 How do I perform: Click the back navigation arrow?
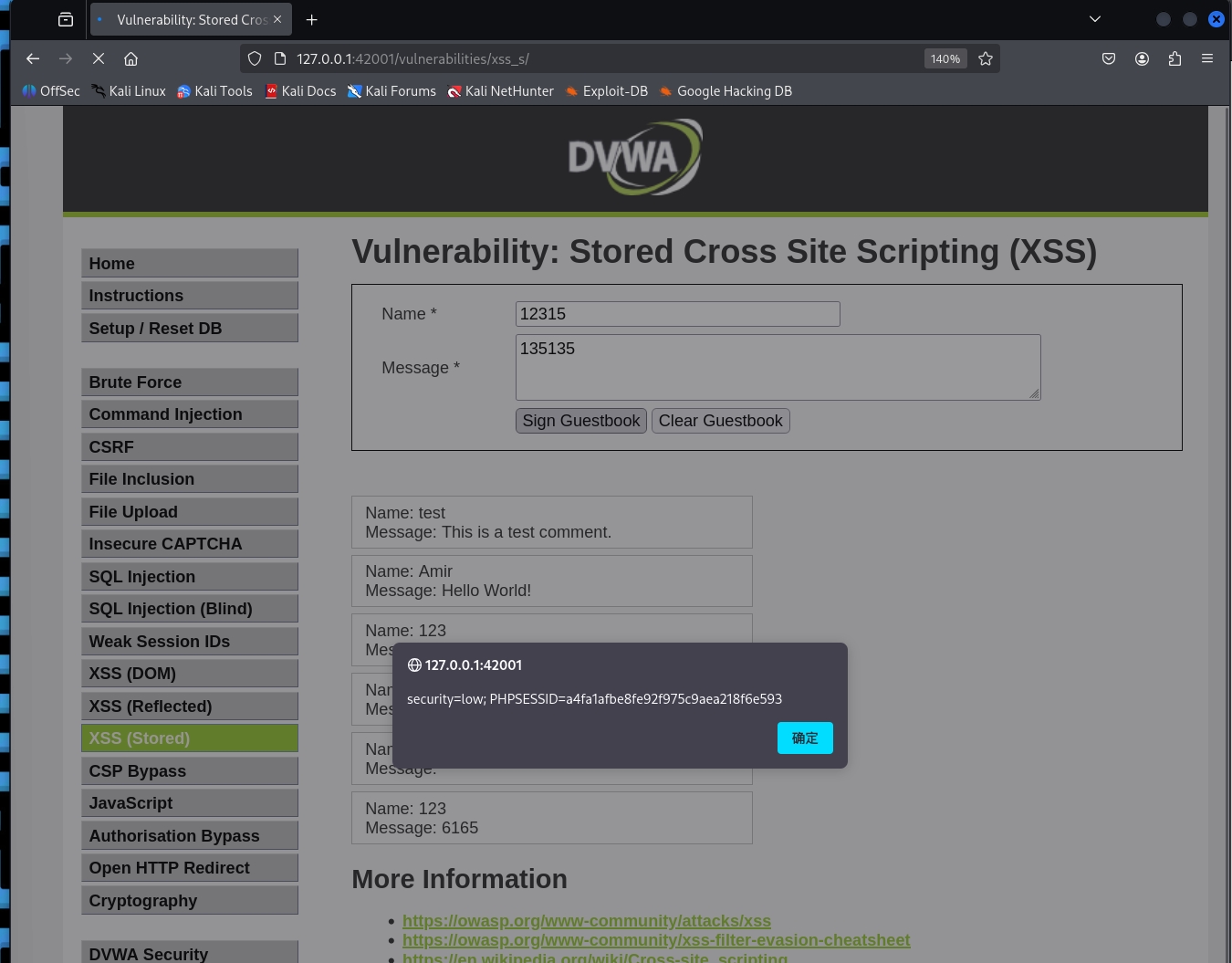click(x=33, y=58)
